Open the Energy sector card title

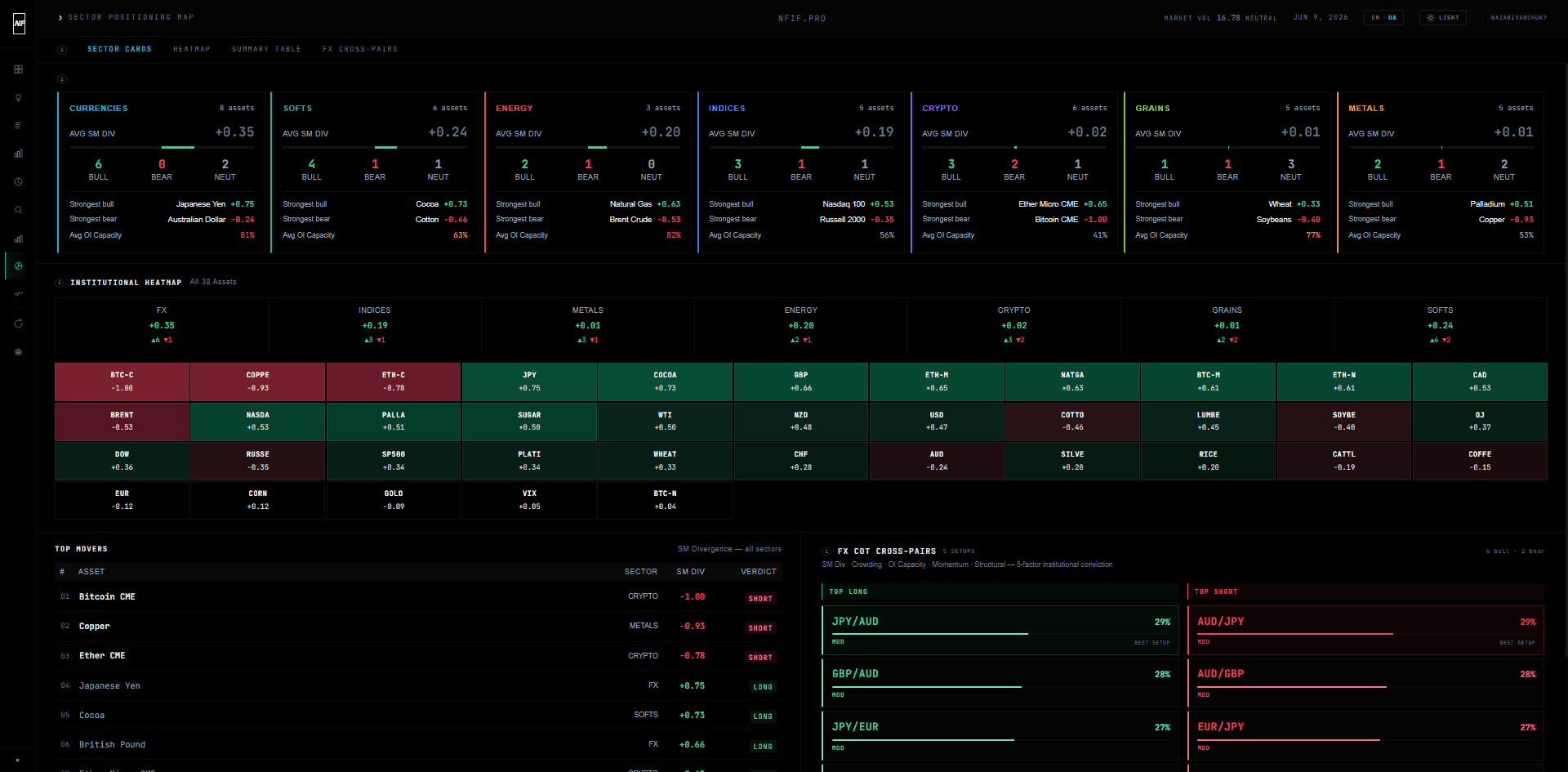coord(514,108)
